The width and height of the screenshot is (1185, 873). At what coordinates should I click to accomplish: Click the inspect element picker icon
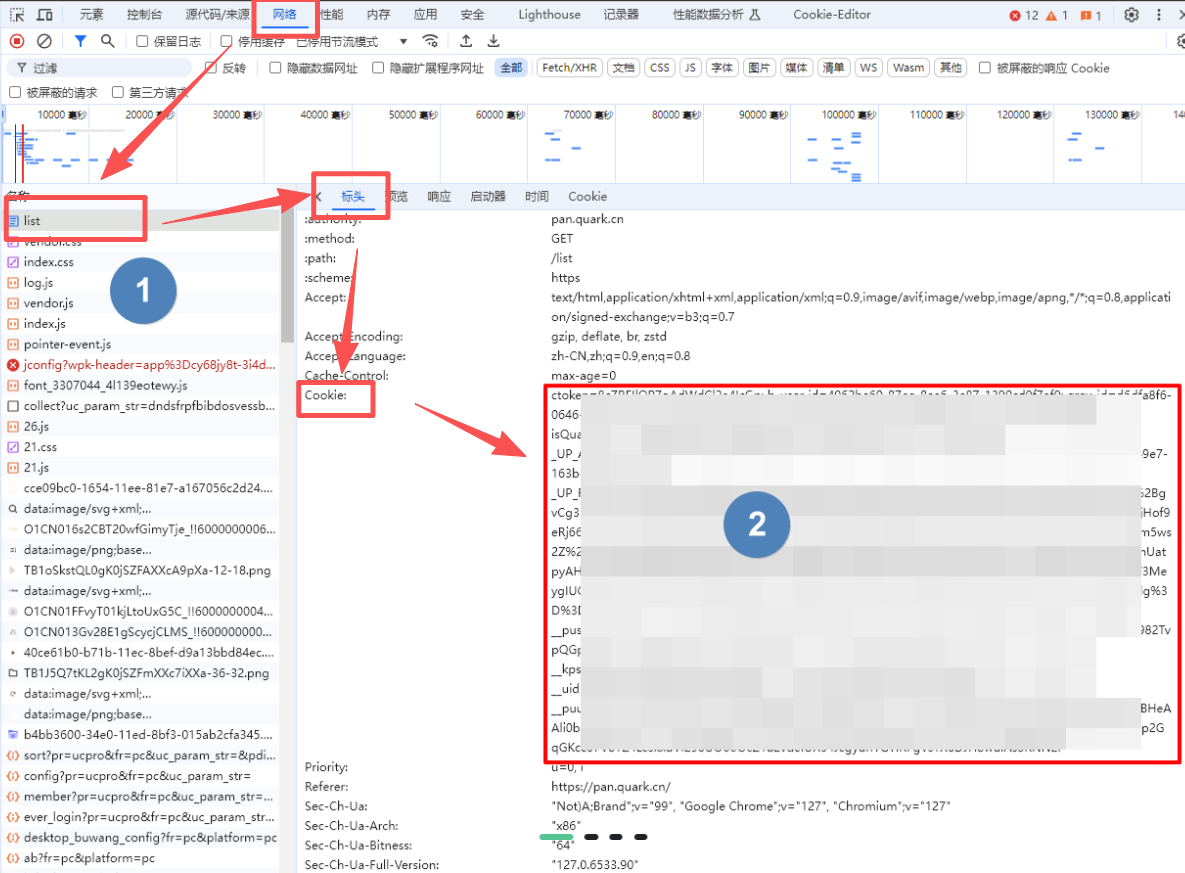(x=17, y=15)
